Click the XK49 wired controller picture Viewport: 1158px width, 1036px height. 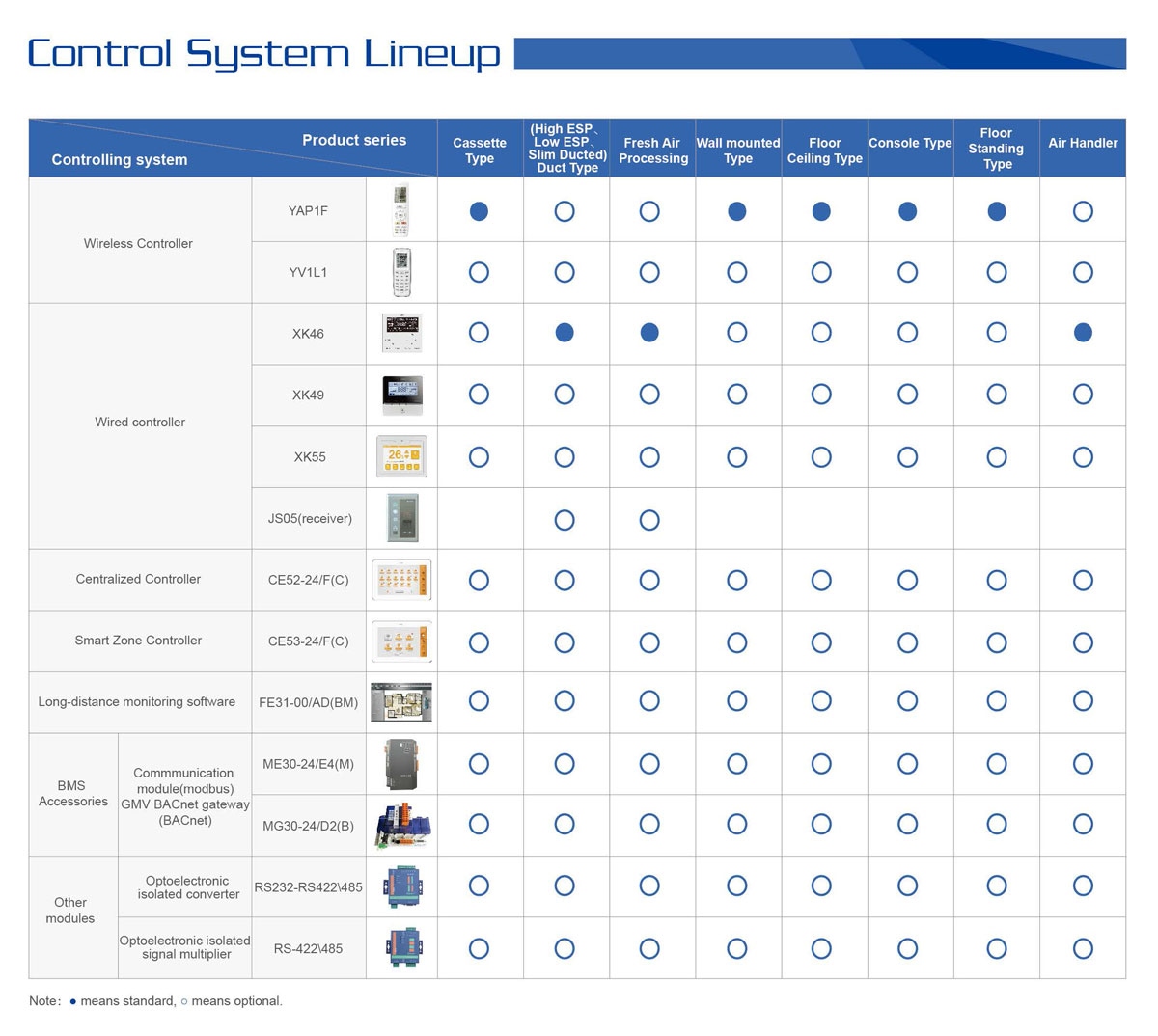tap(401, 395)
